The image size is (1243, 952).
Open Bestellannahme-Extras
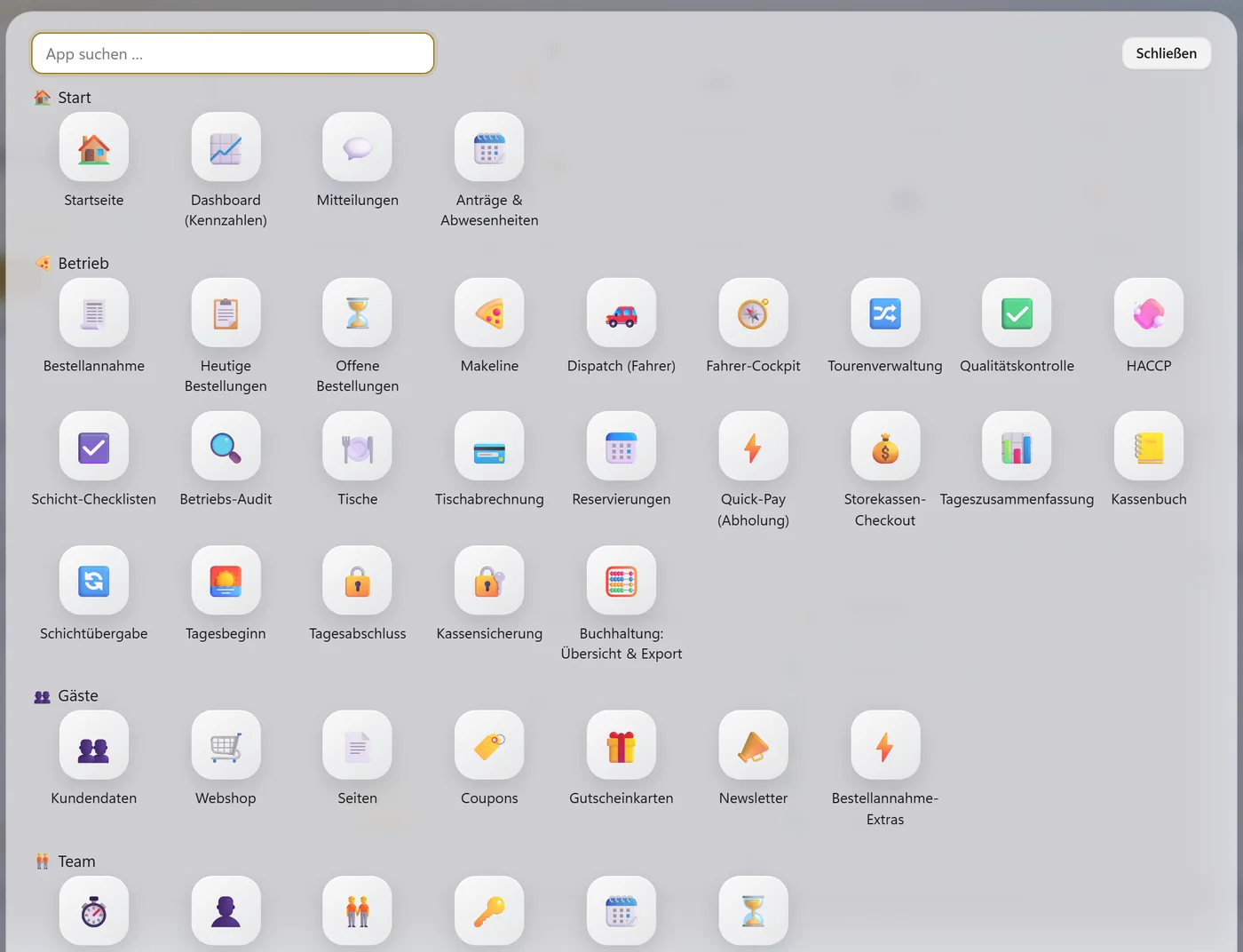coord(885,746)
